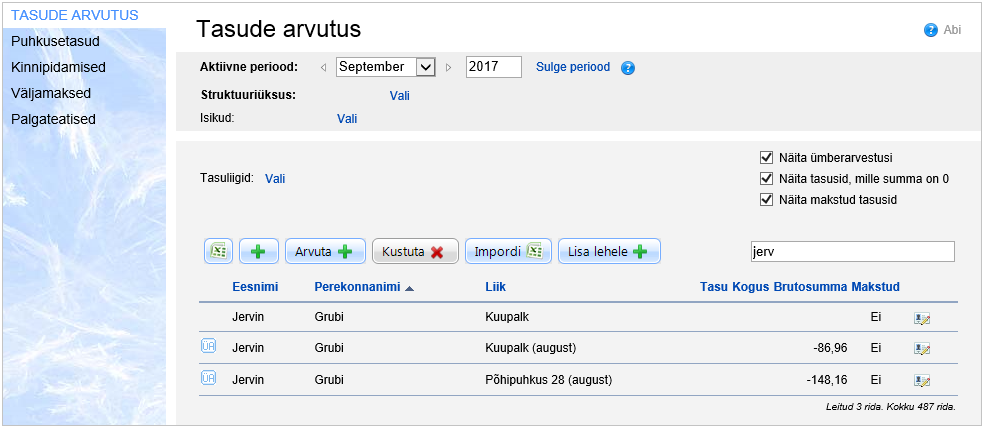Image resolution: width=996 pixels, height=436 pixels.
Task: Click ÜA icon on Kuupalk (august) row
Action: click(209, 347)
